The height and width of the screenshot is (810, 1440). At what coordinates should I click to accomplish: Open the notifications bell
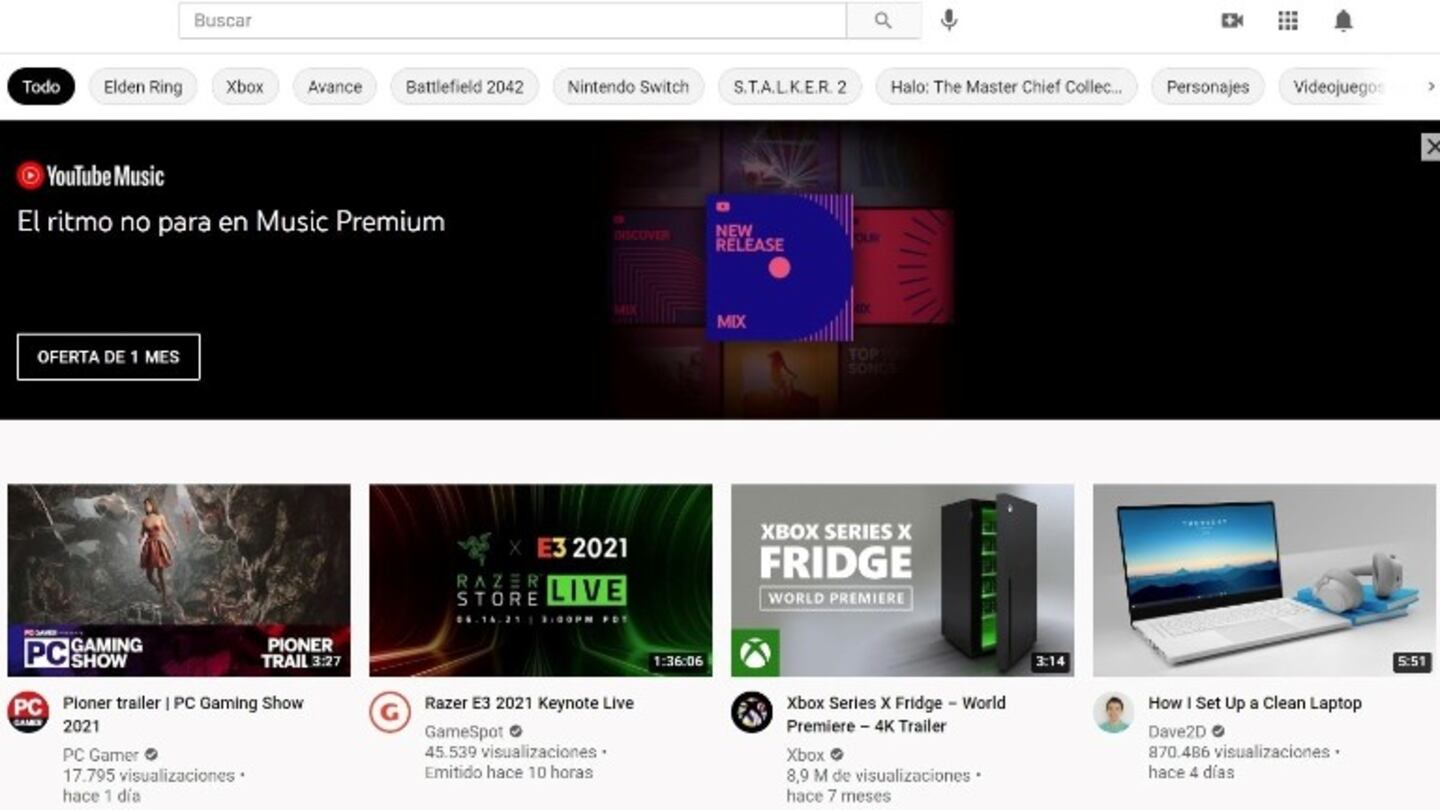tap(1343, 20)
